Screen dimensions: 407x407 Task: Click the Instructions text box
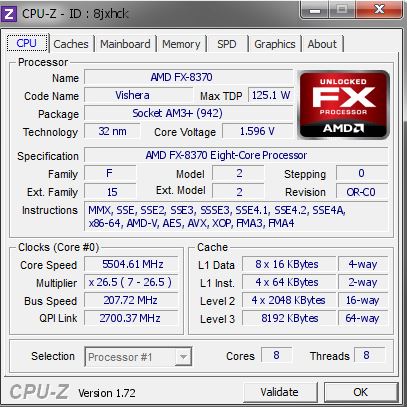(x=236, y=216)
